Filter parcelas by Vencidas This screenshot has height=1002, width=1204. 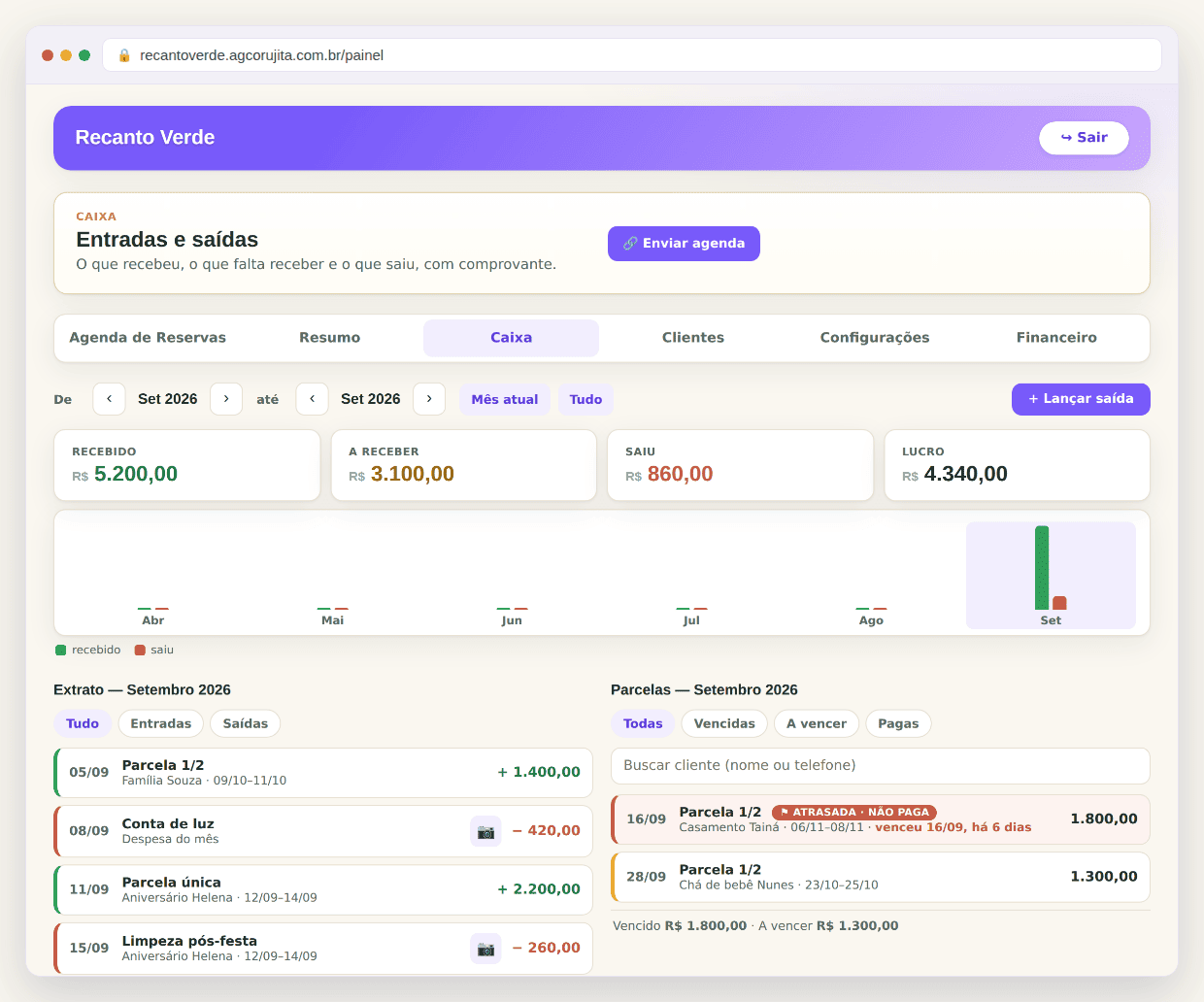[x=724, y=723]
